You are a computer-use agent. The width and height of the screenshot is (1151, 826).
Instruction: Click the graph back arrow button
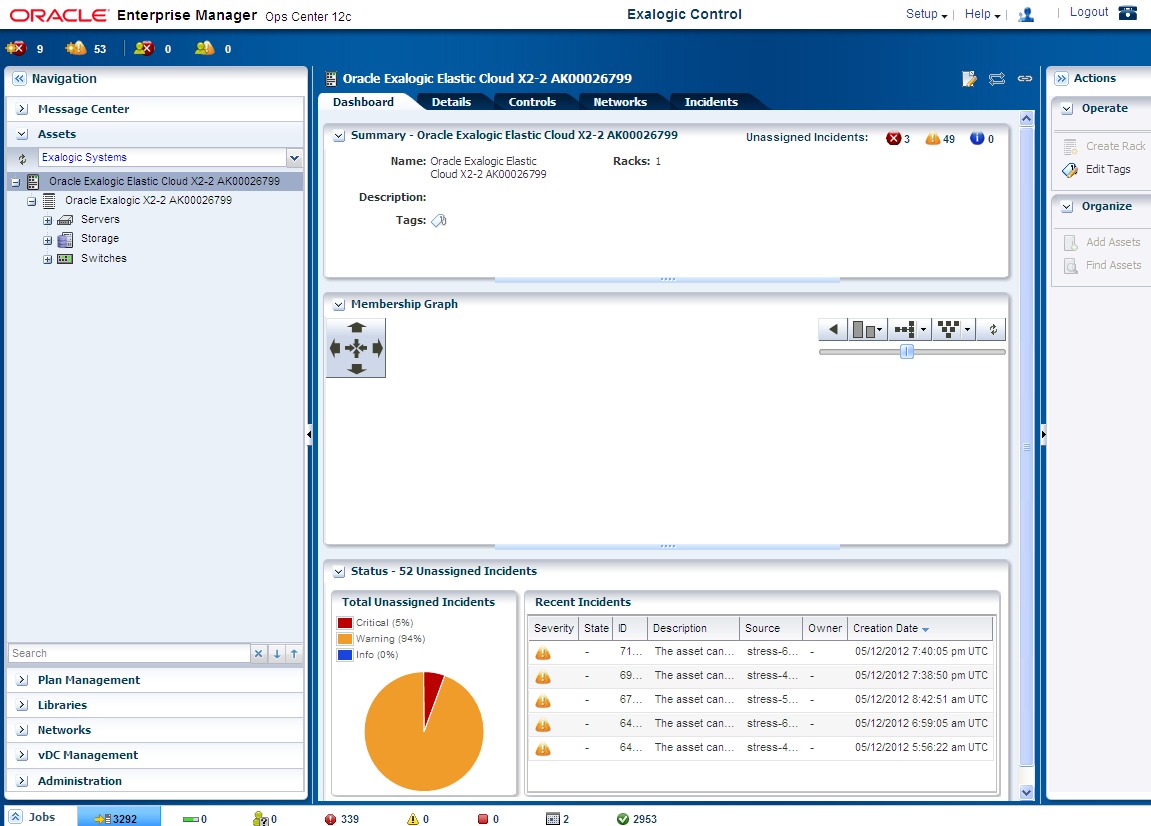point(833,330)
